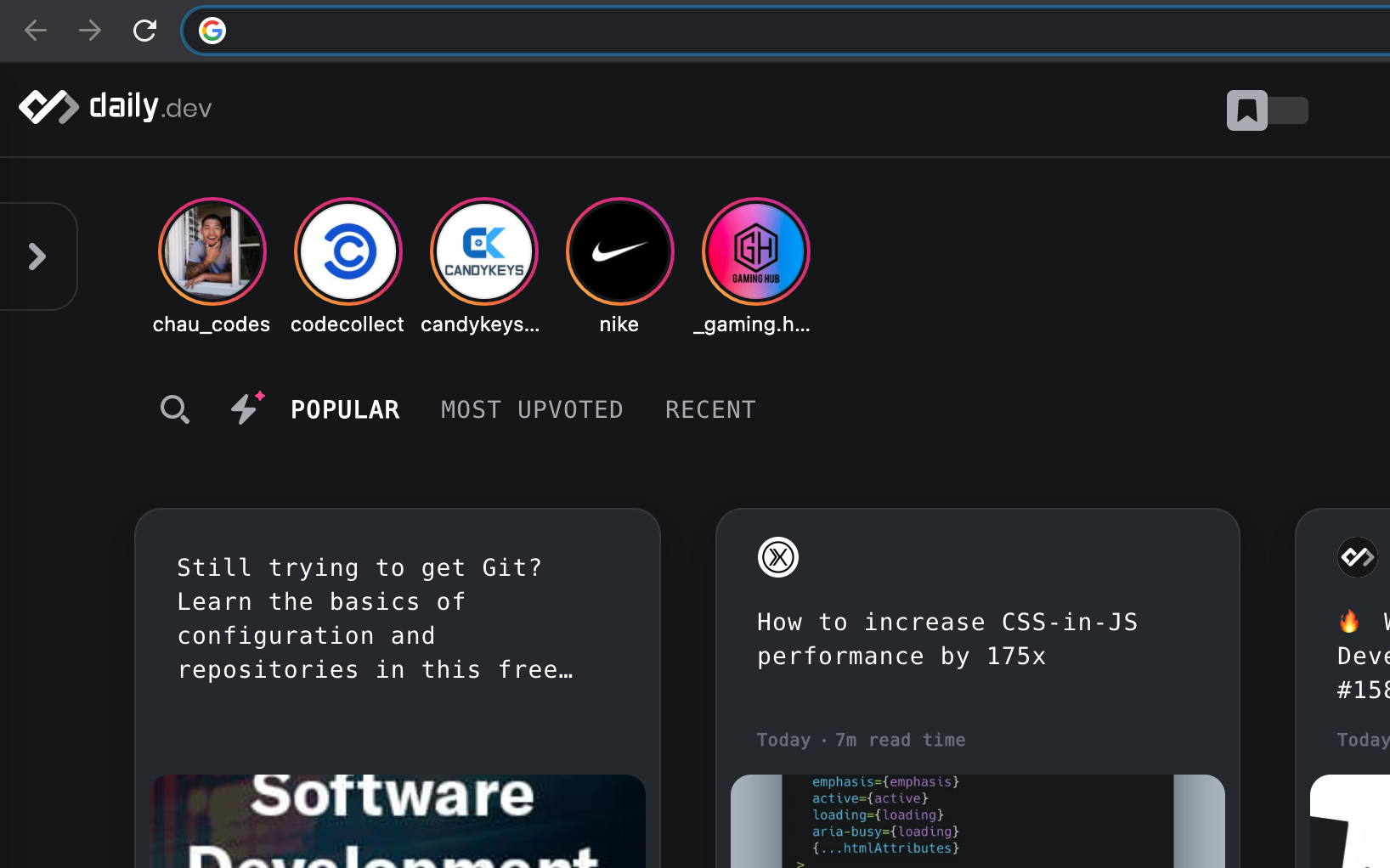Select the POPULAR tab
The image size is (1390, 868).
[x=345, y=409]
